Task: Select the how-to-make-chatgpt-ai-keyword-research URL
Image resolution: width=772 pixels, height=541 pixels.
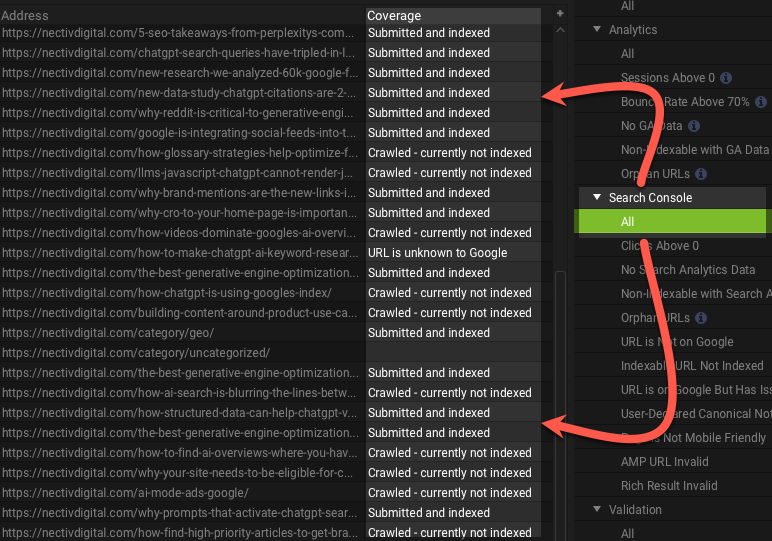Action: [180, 253]
